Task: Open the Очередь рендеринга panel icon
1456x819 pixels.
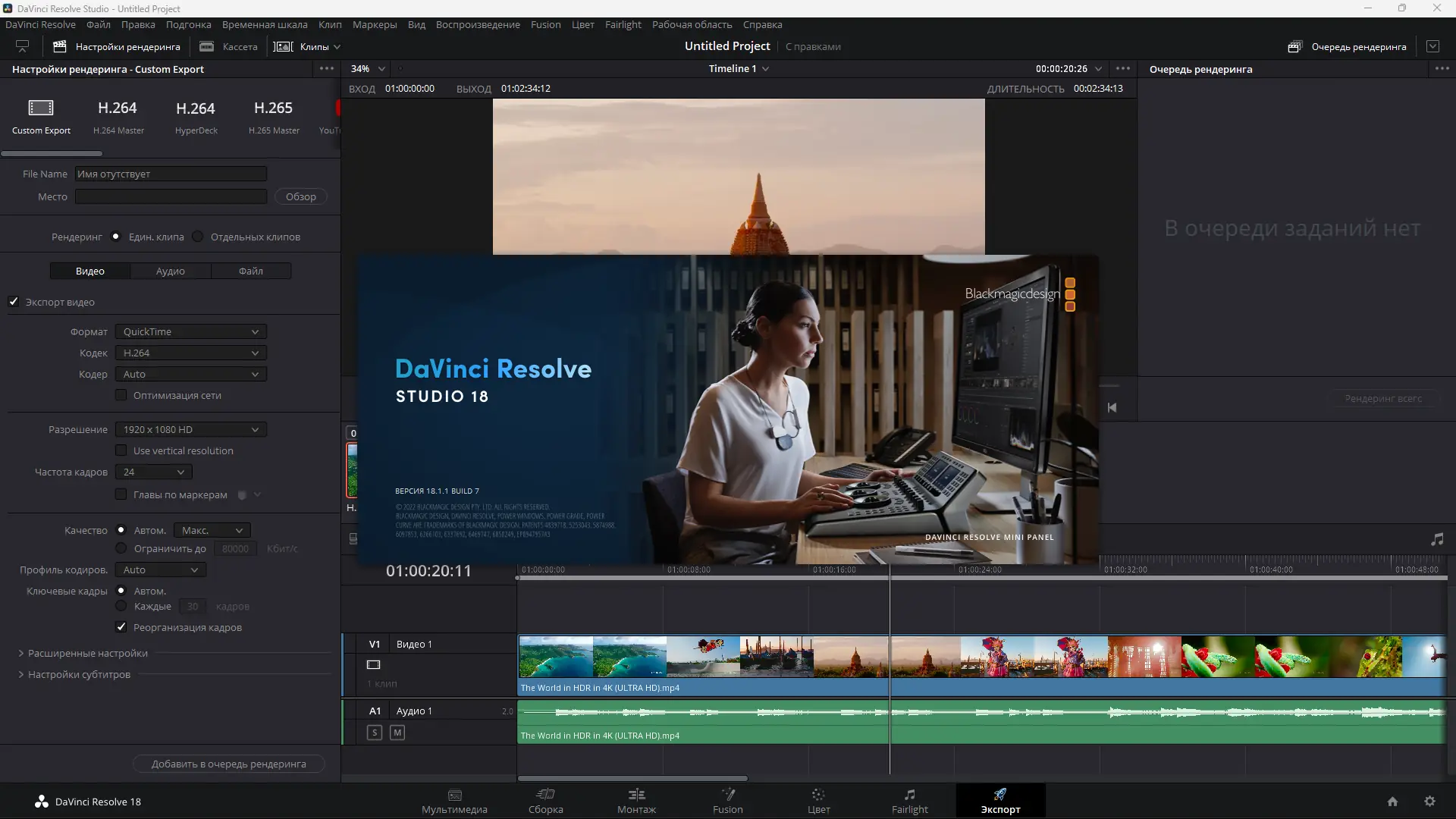Action: 1294,46
